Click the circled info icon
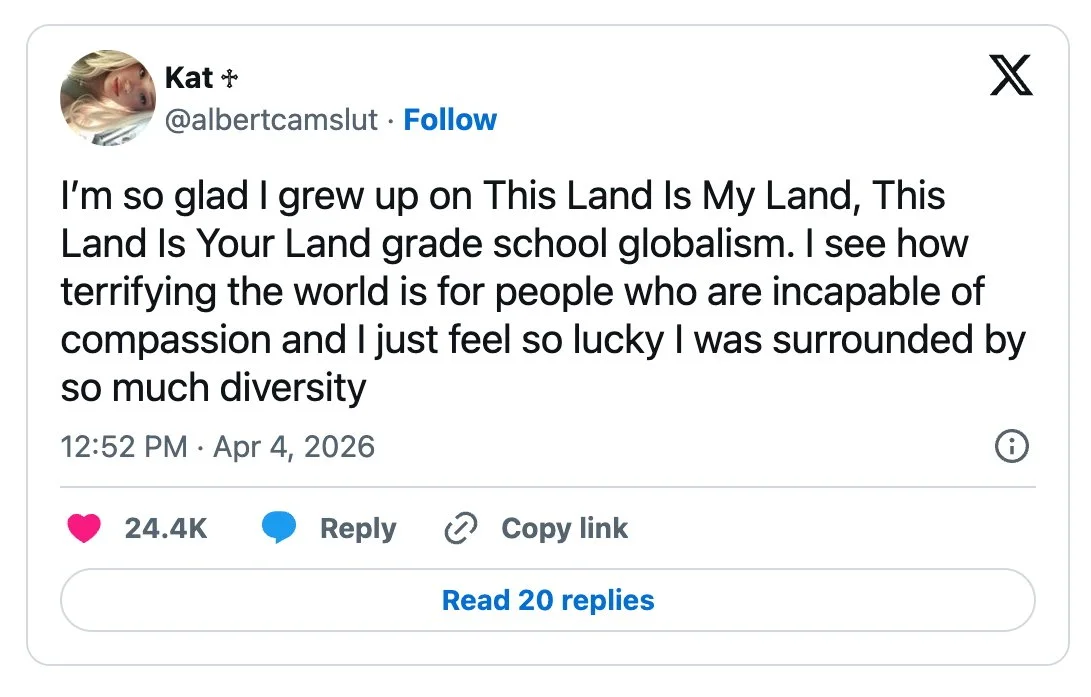1091x697 pixels. click(x=1012, y=447)
